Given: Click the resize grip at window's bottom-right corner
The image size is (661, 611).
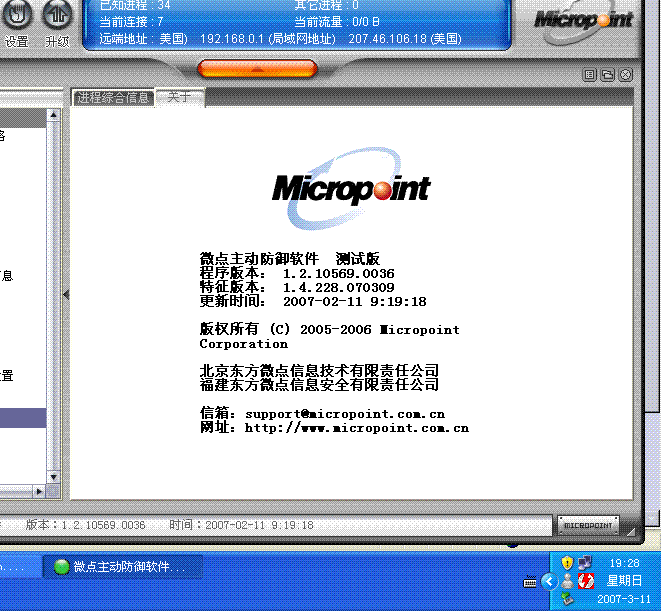Looking at the screenshot, I should pos(631,532).
